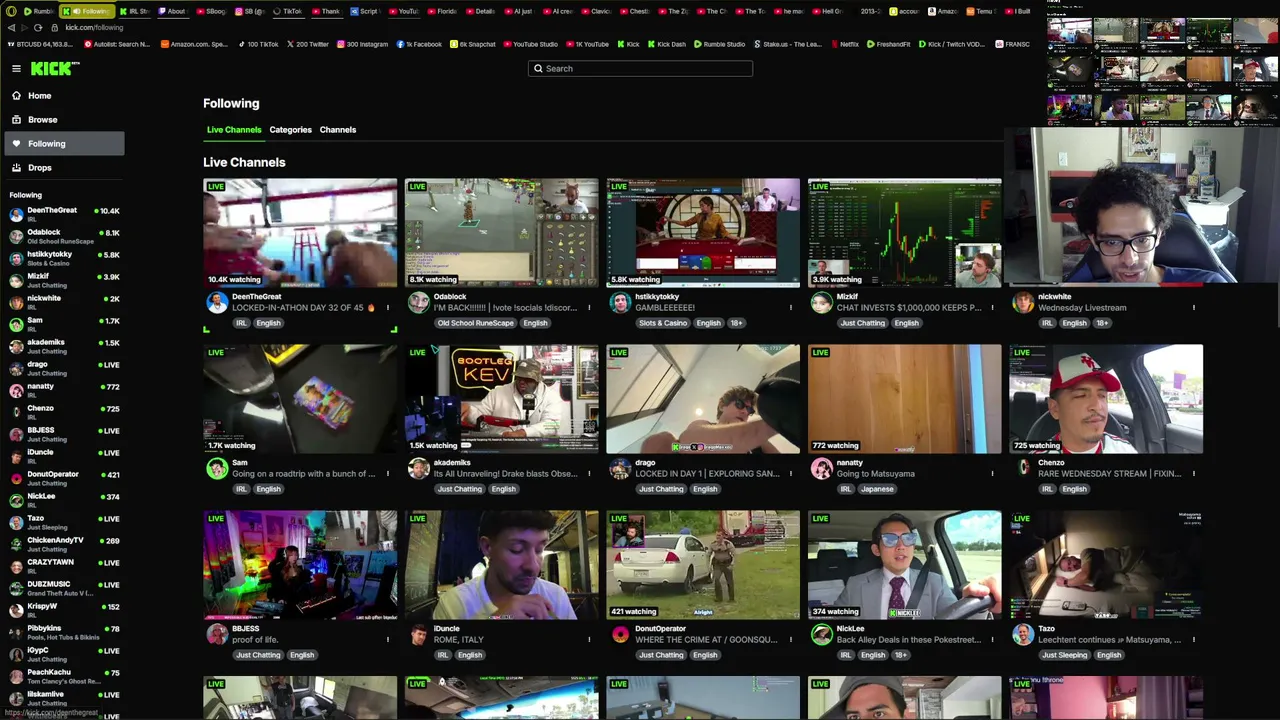Click the magnifier icon in the search bar

pos(538,68)
